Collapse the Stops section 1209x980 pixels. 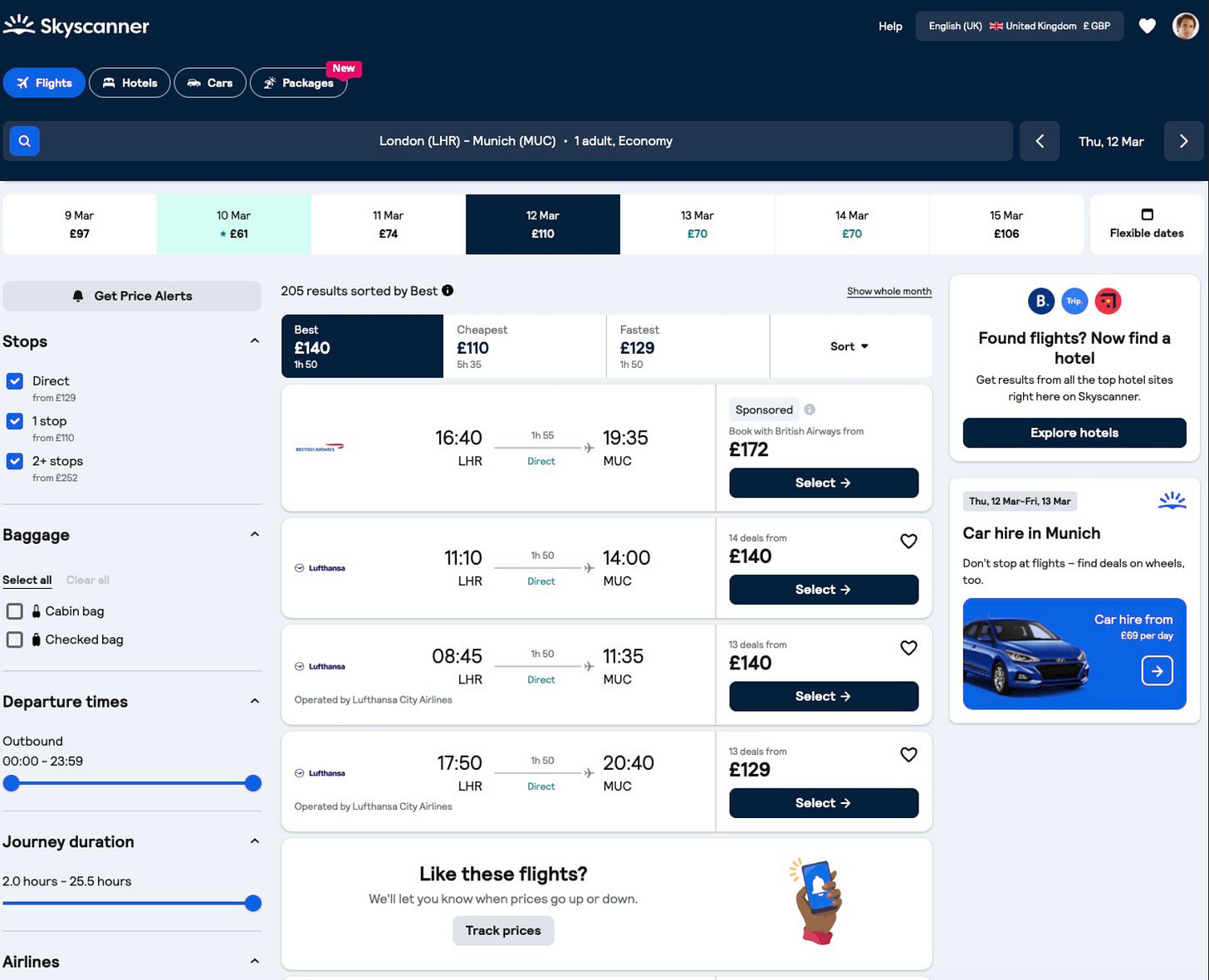coord(254,341)
